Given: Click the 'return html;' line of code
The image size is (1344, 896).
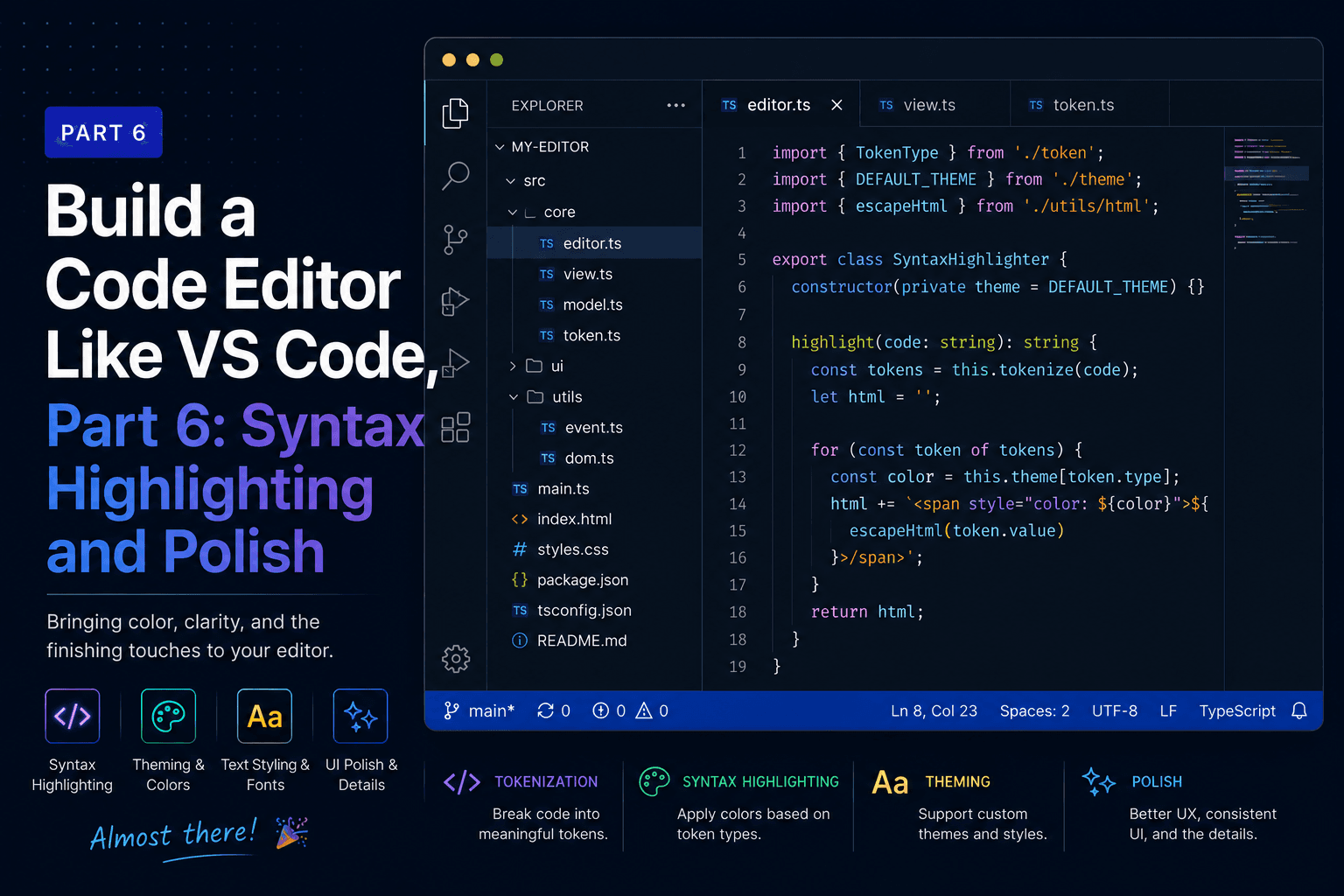Looking at the screenshot, I should tap(867, 612).
